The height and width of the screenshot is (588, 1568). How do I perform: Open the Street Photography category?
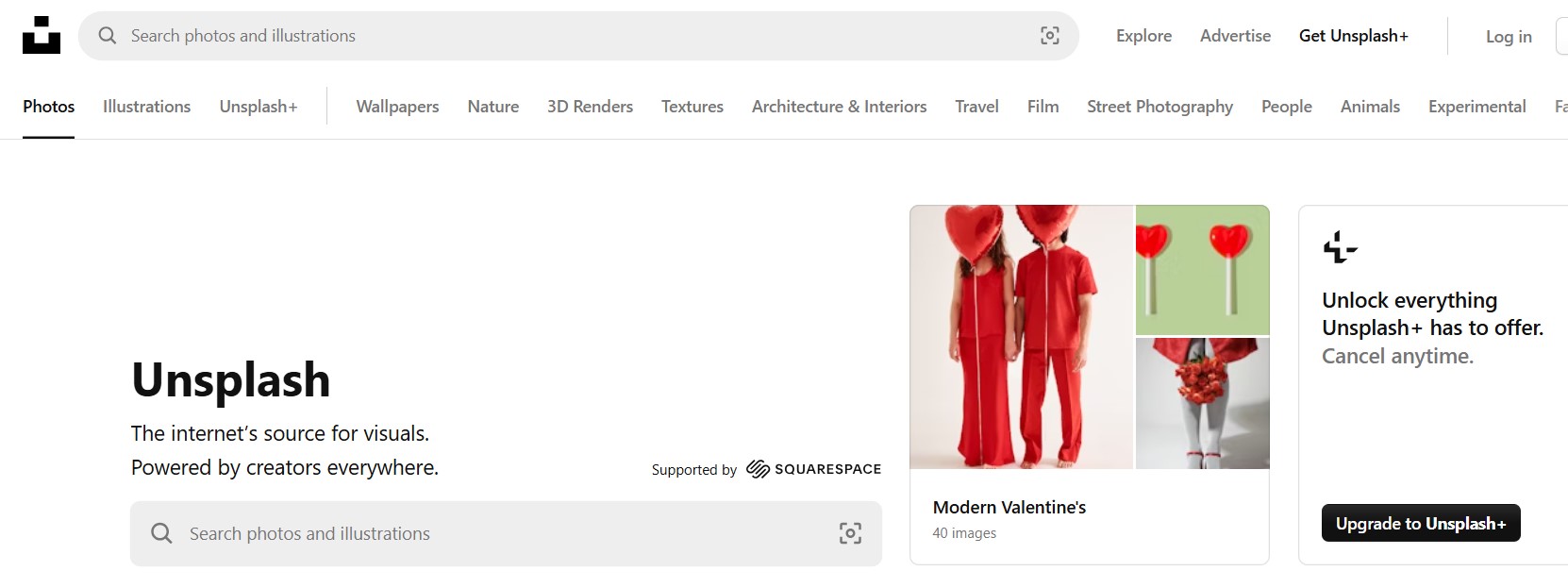[x=1159, y=107]
